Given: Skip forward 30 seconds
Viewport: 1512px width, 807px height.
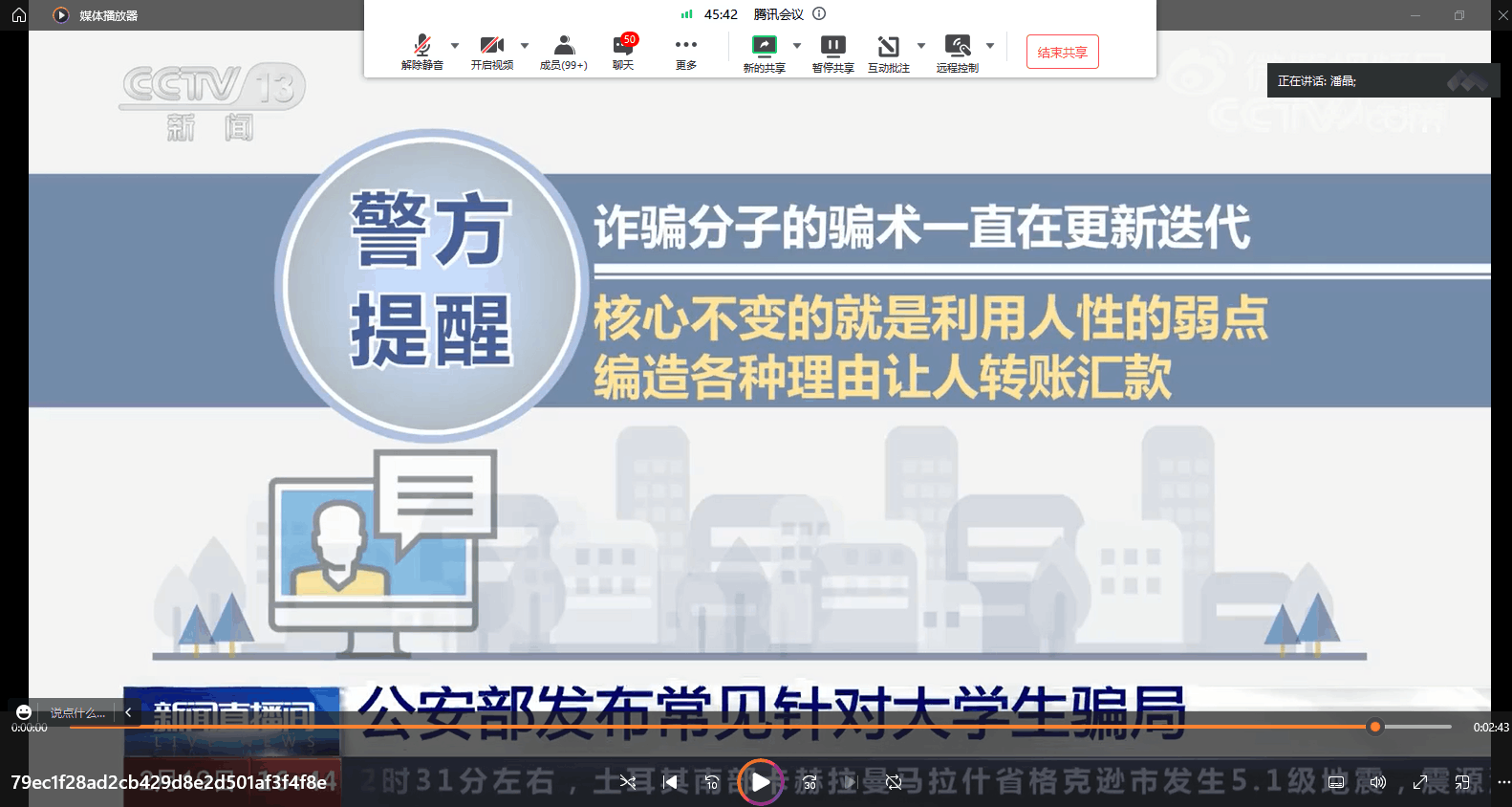Looking at the screenshot, I should (810, 782).
